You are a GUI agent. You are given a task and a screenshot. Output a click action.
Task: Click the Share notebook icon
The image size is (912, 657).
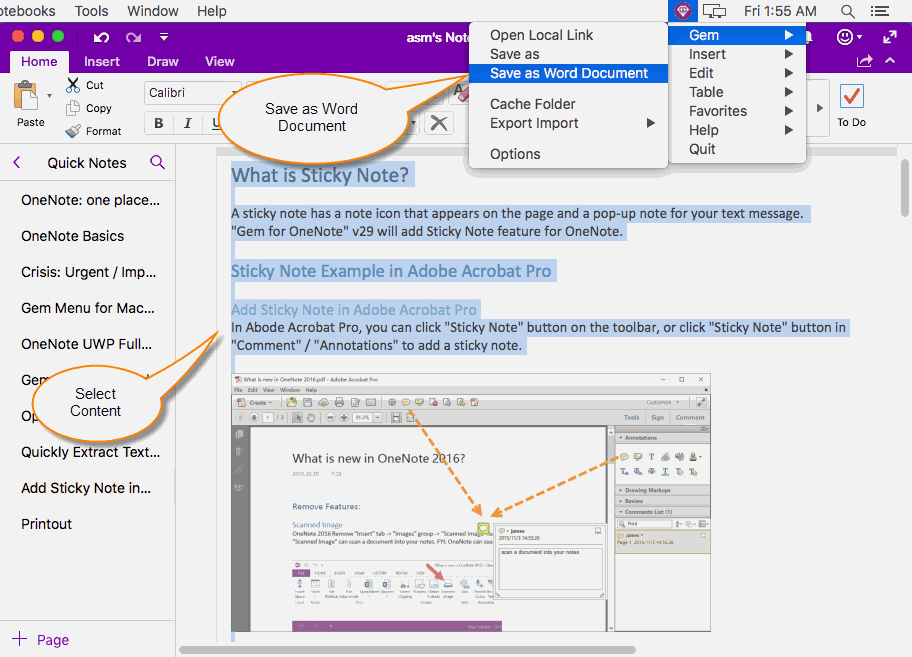click(864, 61)
